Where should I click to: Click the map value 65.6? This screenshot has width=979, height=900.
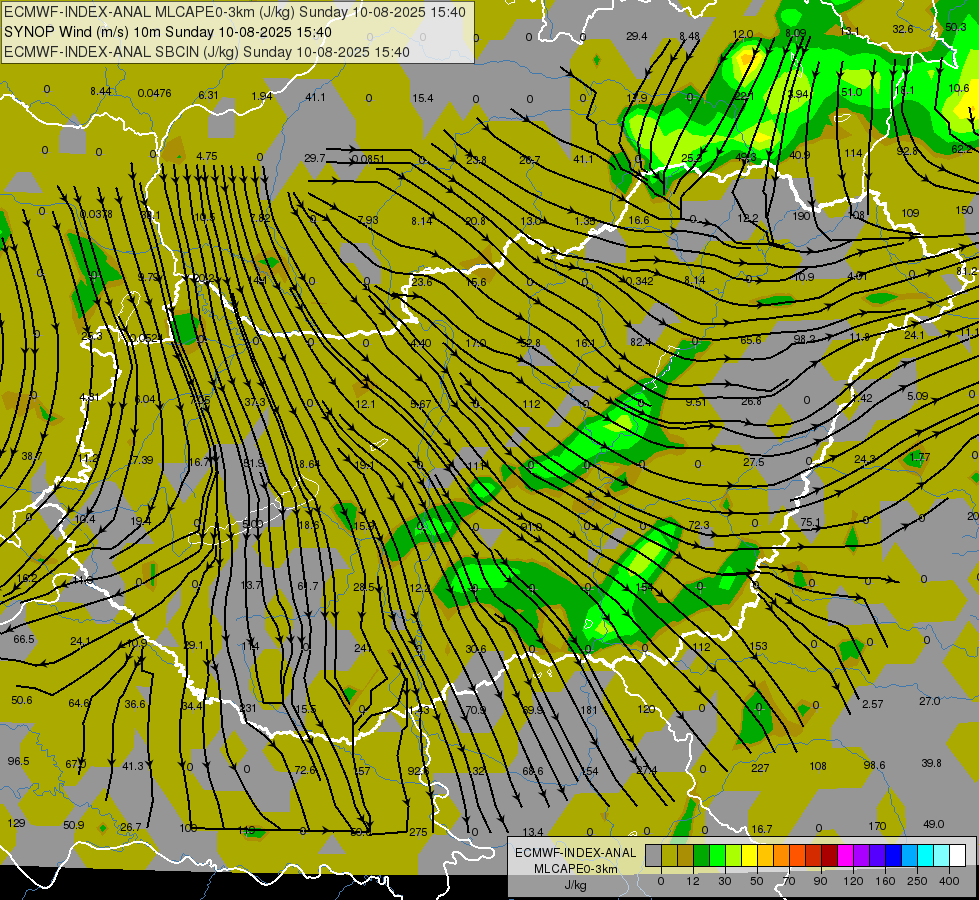(x=750, y=340)
